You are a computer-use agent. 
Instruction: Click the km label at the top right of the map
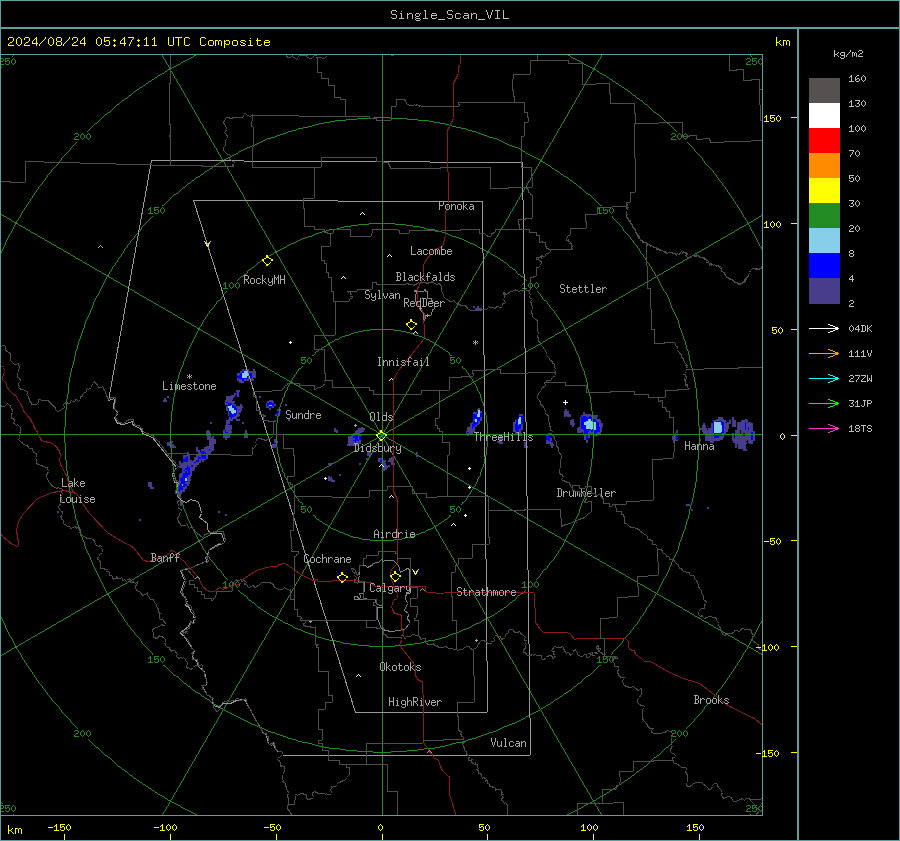click(782, 42)
